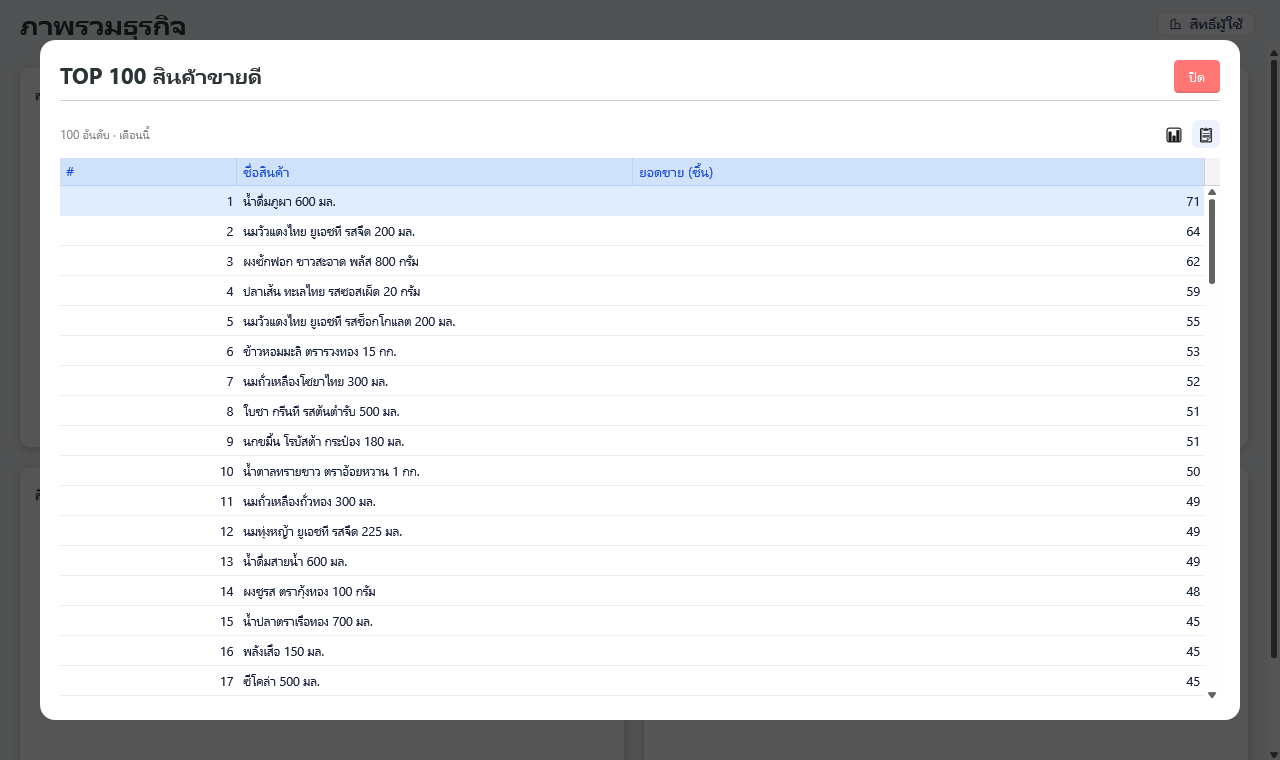Select นมถั่วเหลืองโซยาไทย 300 มล.
Image resolution: width=1280 pixels, height=760 pixels.
[315, 382]
